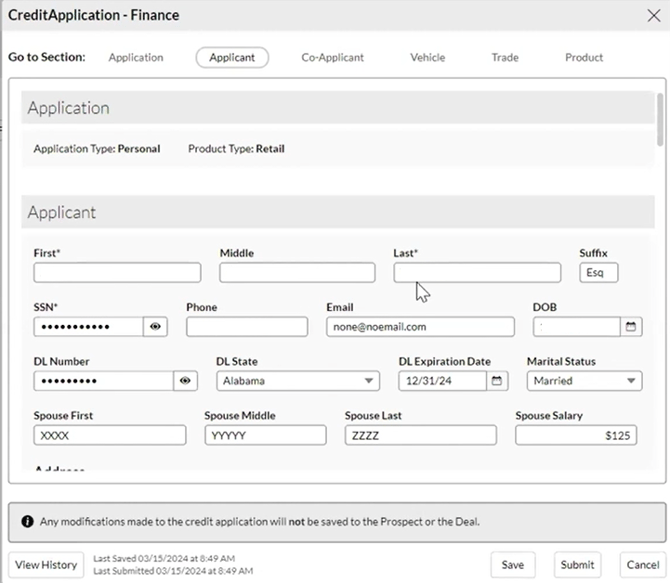Click the form's vertical scrollbar
The height and width of the screenshot is (583, 670).
658,120
